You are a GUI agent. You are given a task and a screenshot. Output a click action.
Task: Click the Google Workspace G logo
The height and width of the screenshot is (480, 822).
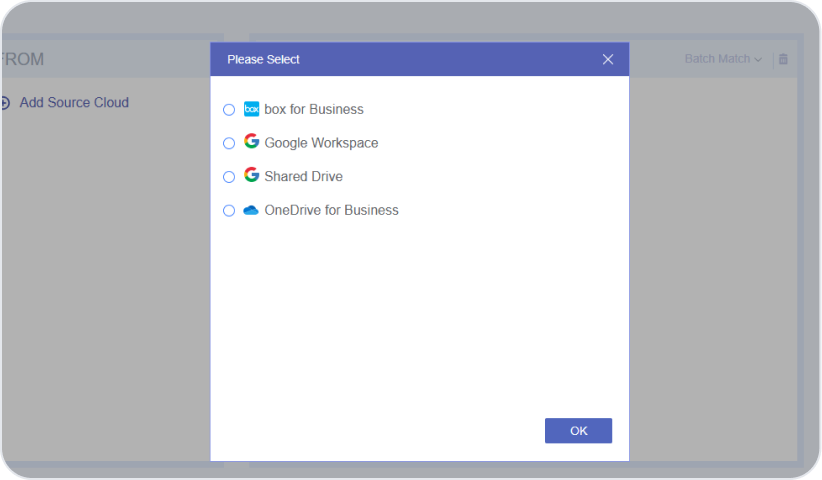(x=252, y=141)
